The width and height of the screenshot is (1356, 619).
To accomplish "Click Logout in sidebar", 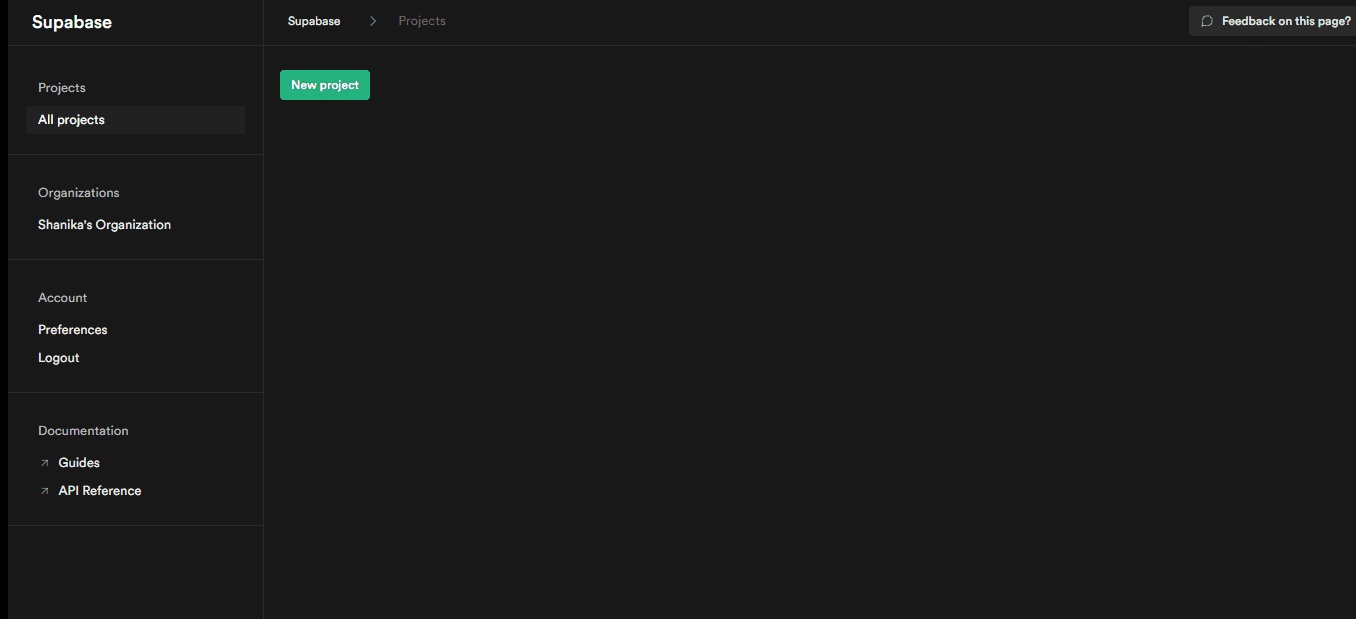I will tap(58, 358).
